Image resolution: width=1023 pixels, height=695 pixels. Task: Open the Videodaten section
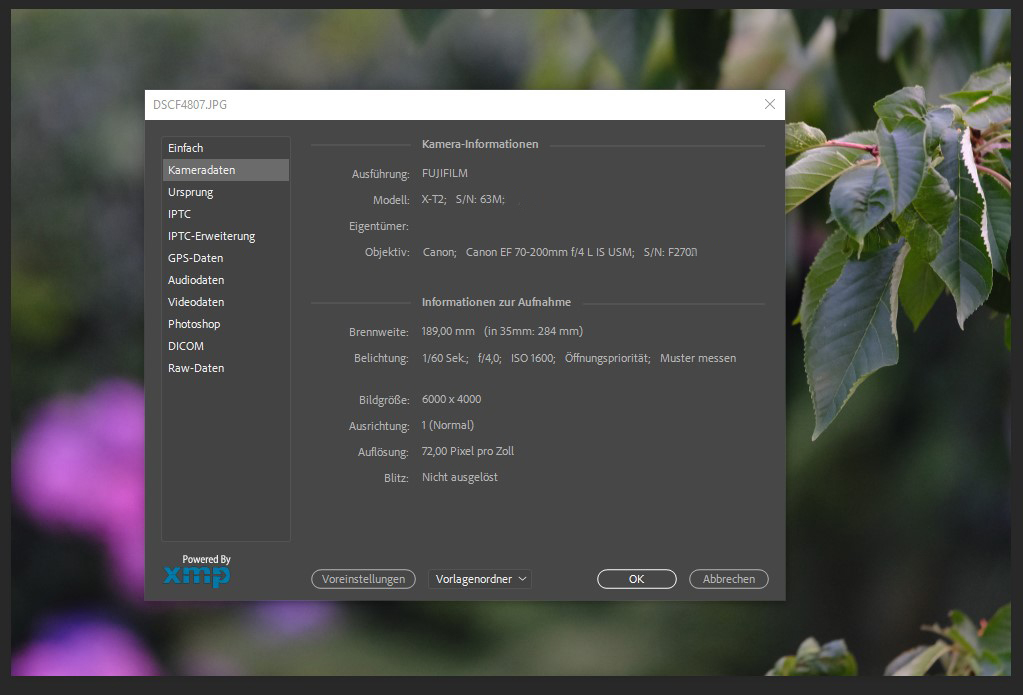click(x=225, y=302)
